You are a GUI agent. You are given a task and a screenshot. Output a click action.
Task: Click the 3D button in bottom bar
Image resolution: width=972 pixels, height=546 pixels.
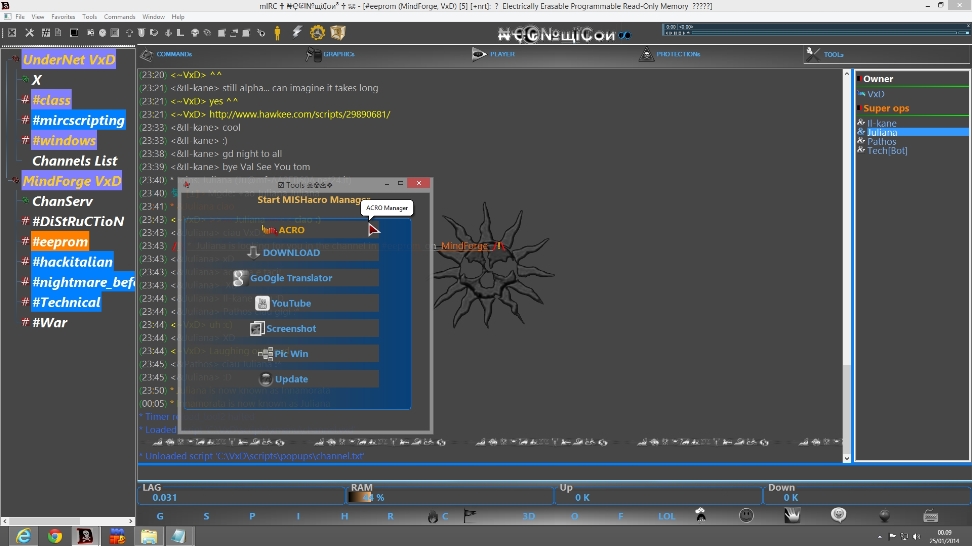tap(529, 517)
